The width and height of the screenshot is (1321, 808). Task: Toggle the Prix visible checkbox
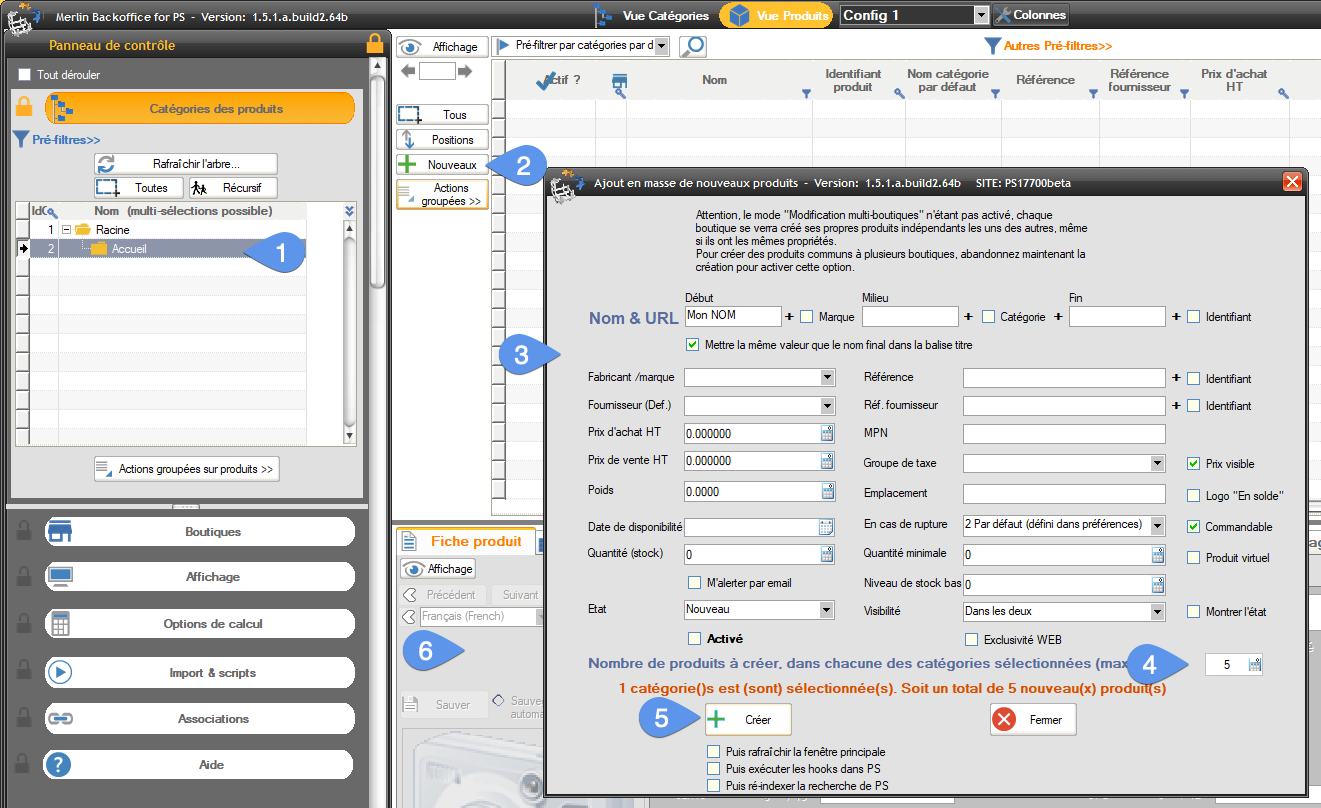1193,464
